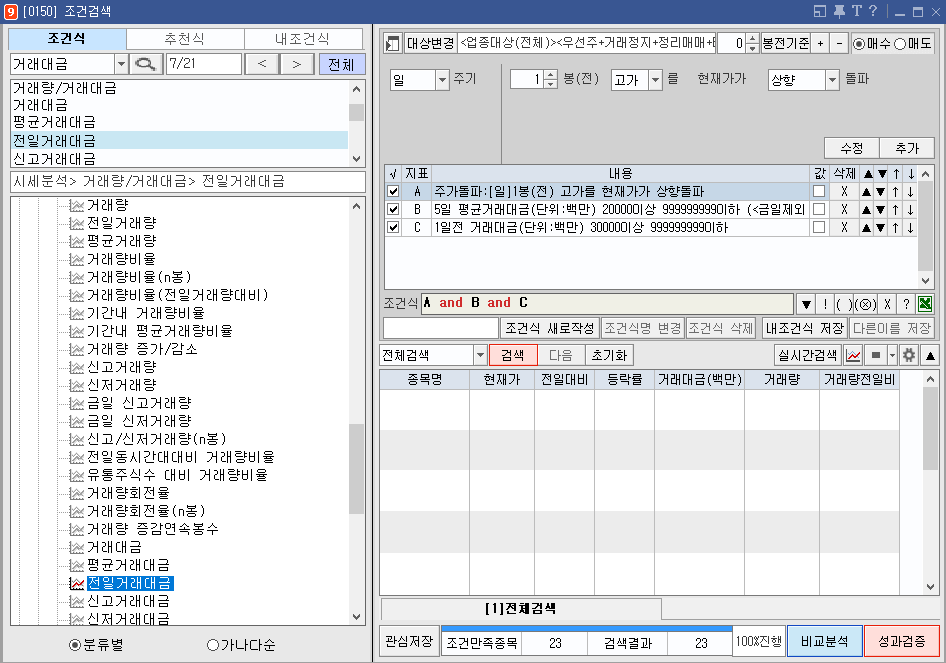Click the pin icon in title bar
The width and height of the screenshot is (946, 663).
click(839, 11)
